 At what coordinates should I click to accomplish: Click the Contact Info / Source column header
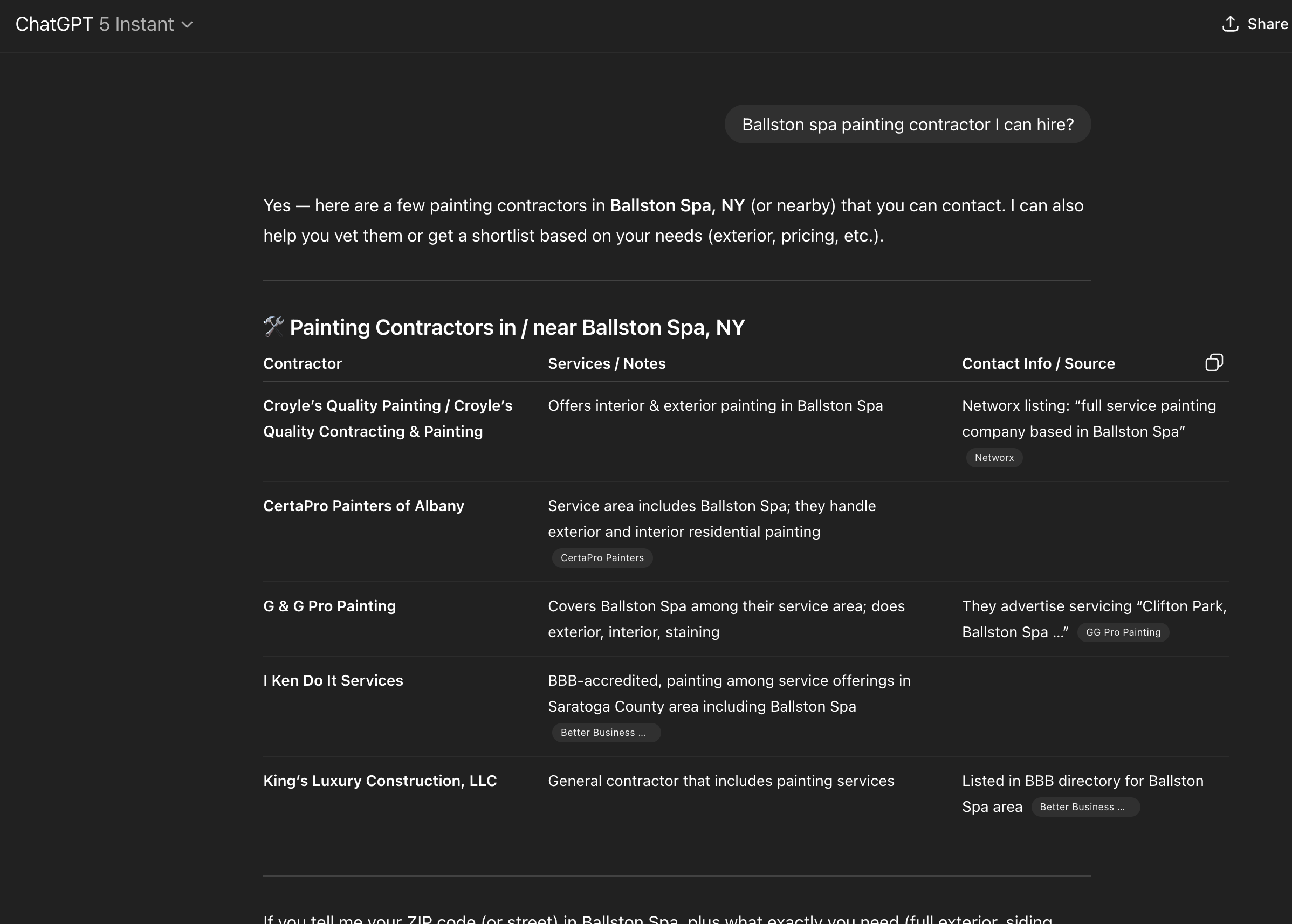tap(1038, 363)
